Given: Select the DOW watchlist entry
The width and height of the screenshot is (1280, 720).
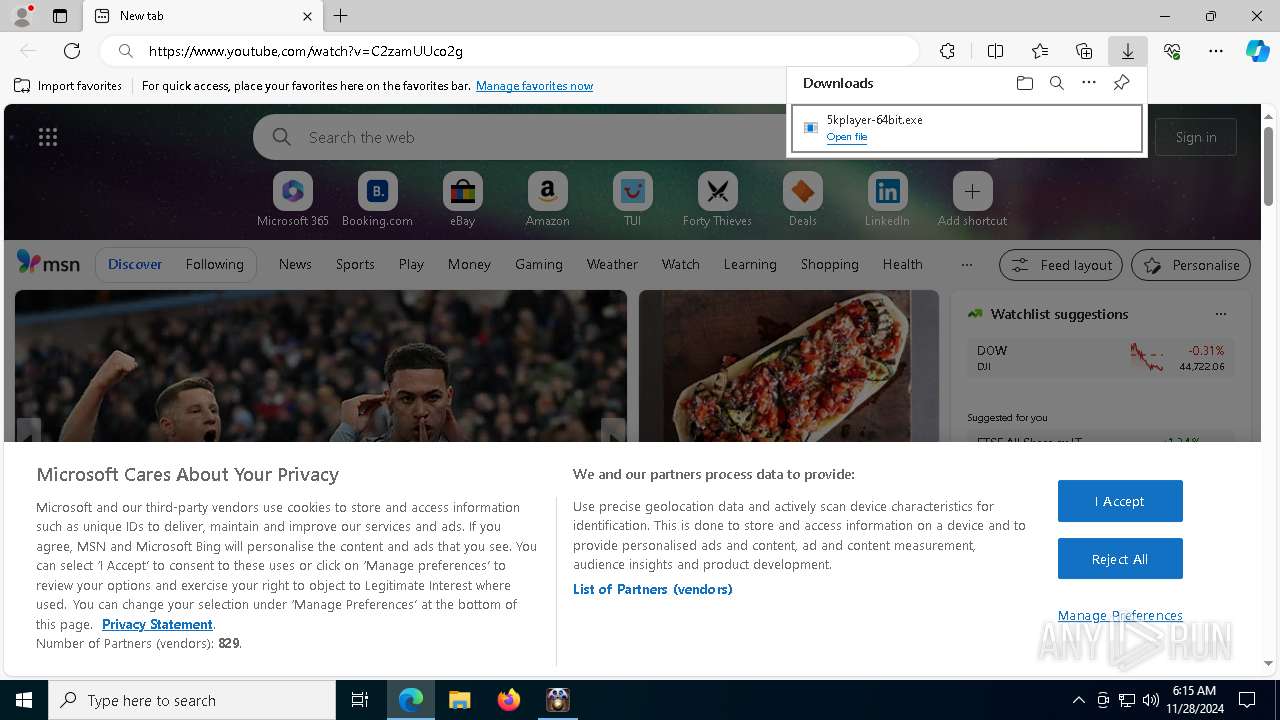Looking at the screenshot, I should [x=1100, y=358].
